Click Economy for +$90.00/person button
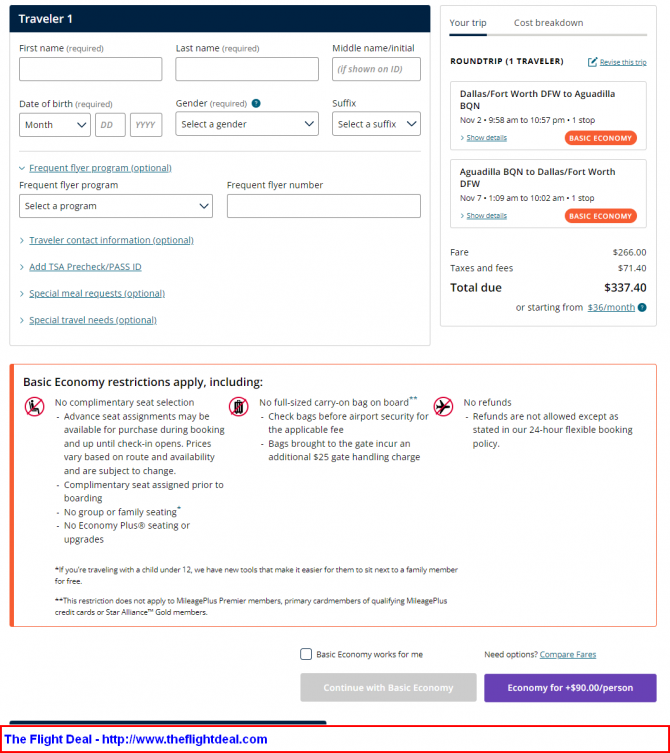Screen dimensions: 670x753 pyautogui.click(x=570, y=688)
